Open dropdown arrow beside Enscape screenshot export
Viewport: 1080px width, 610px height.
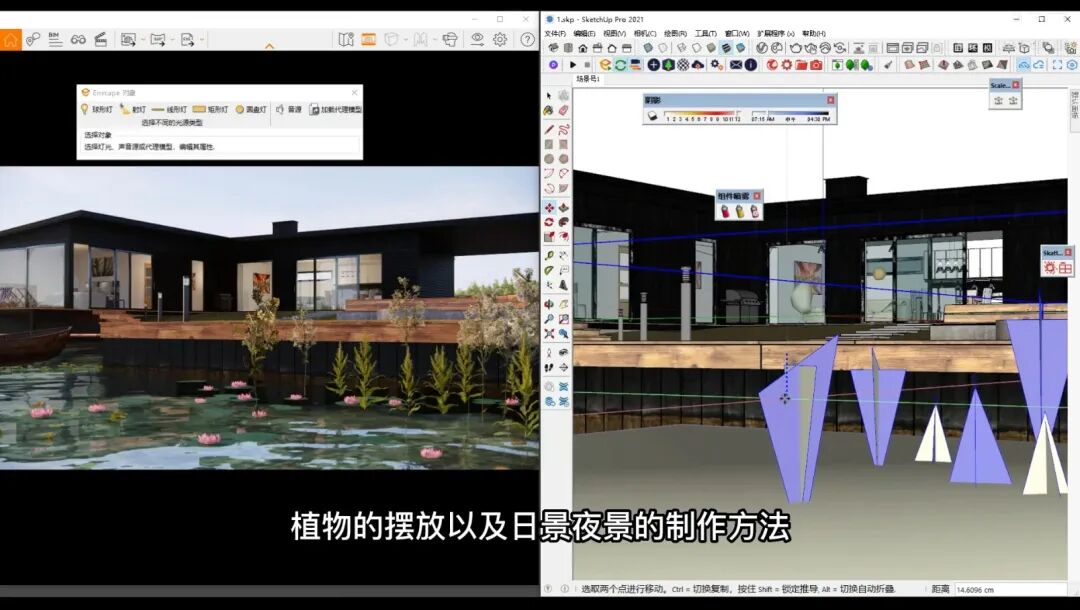[x=143, y=40]
